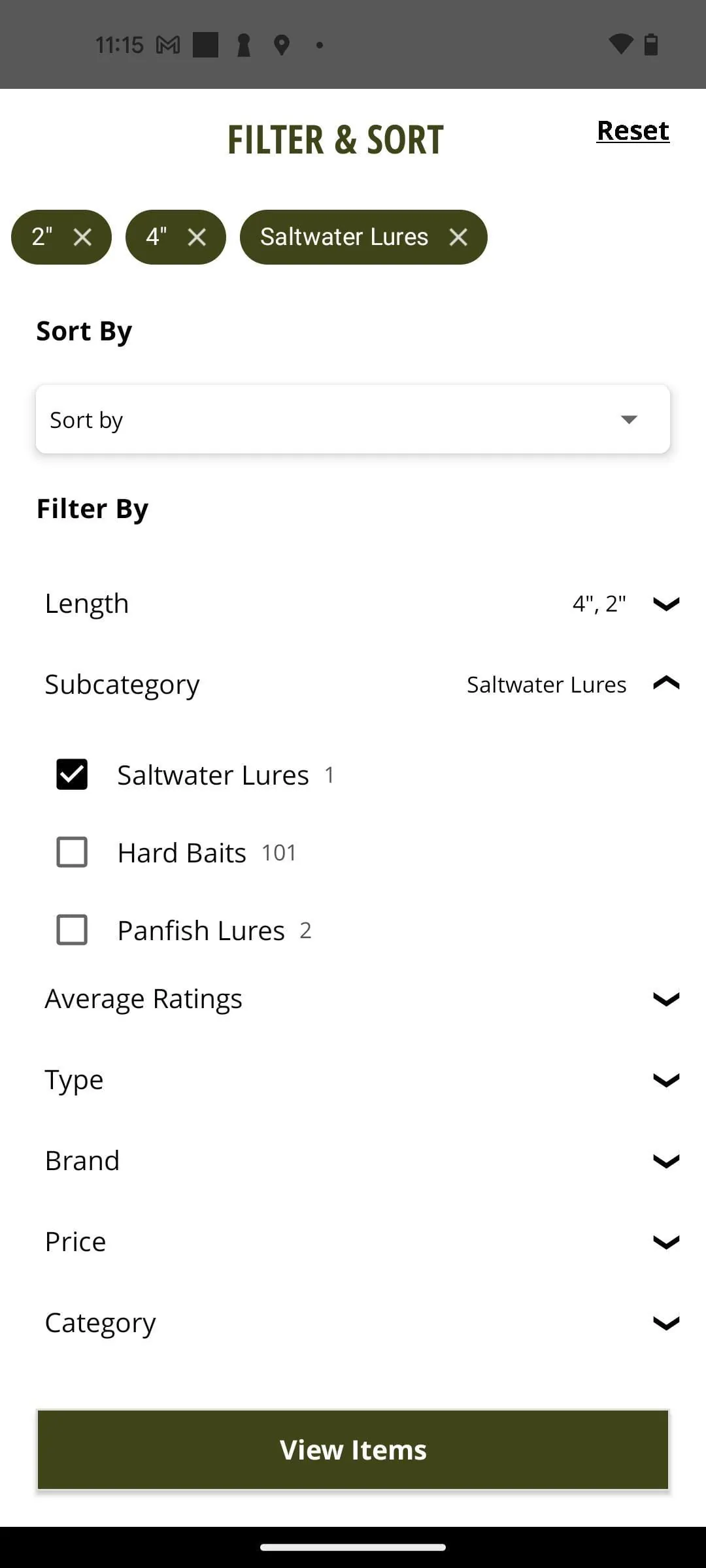Tap the Wi-Fi status icon
This screenshot has width=706, height=1568.
[x=620, y=44]
